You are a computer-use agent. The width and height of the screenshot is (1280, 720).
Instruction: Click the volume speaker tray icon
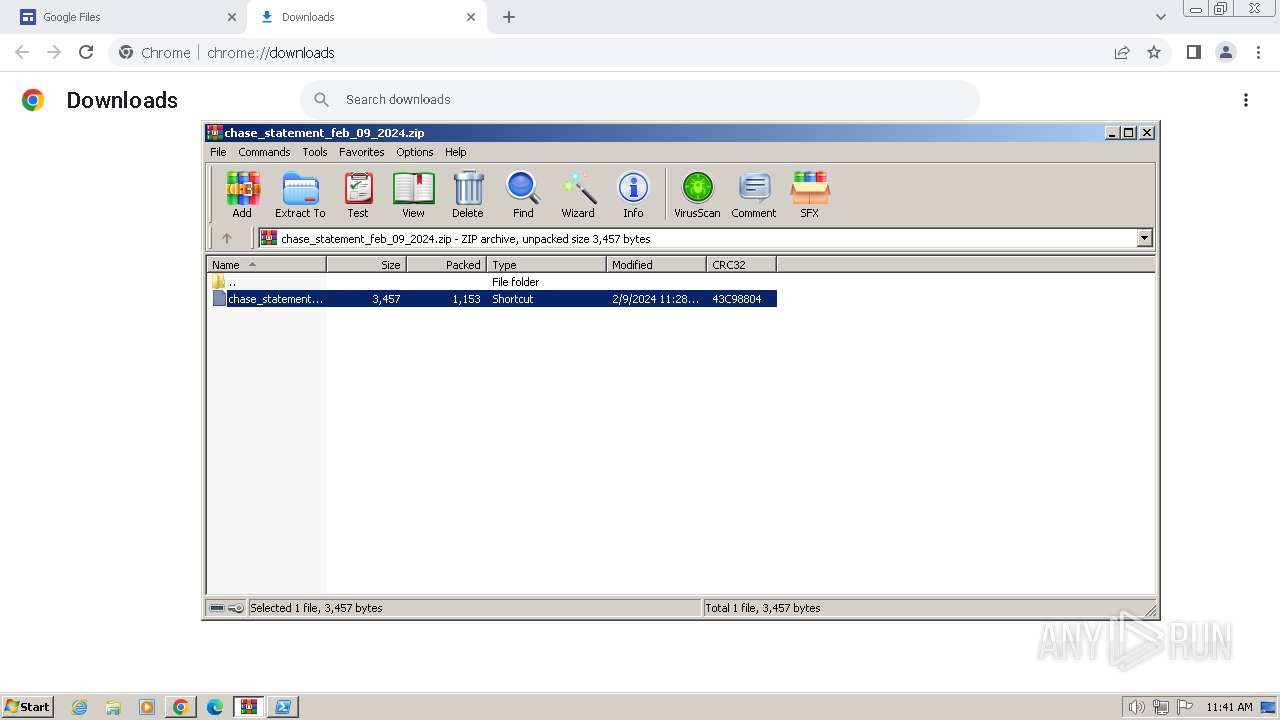coord(1136,707)
